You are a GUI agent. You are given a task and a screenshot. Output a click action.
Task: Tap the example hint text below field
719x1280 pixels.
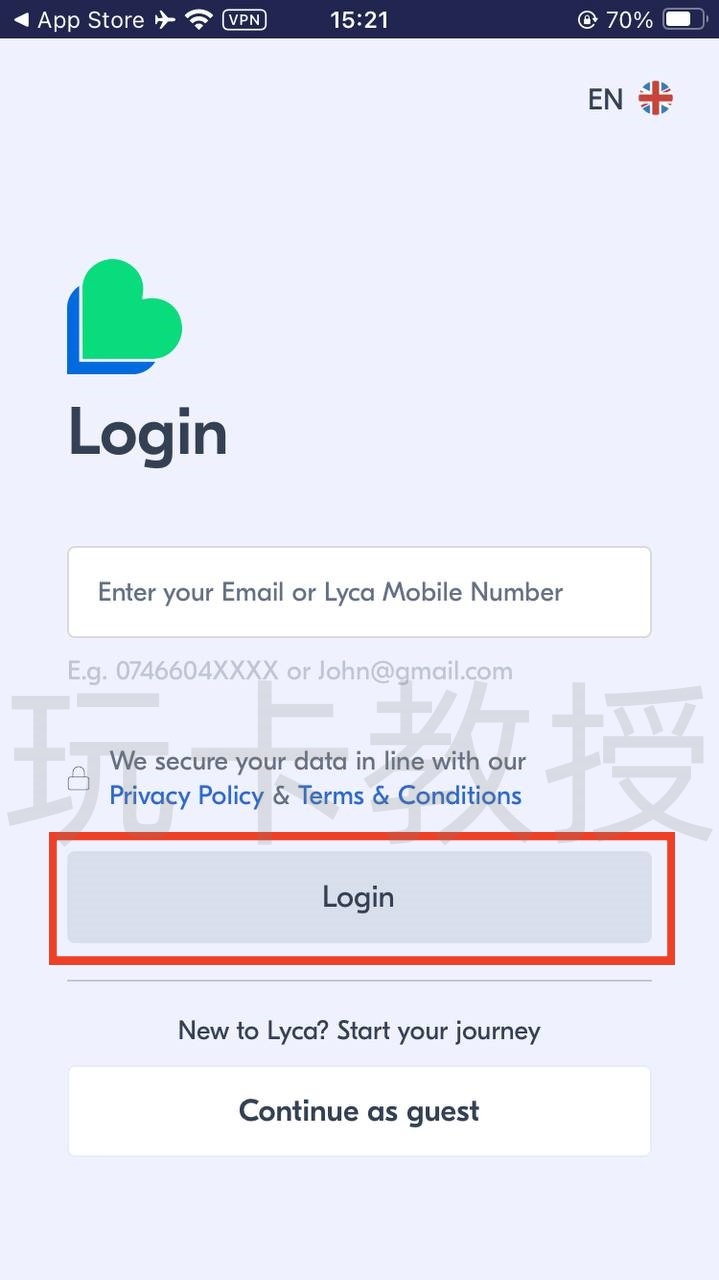click(290, 671)
